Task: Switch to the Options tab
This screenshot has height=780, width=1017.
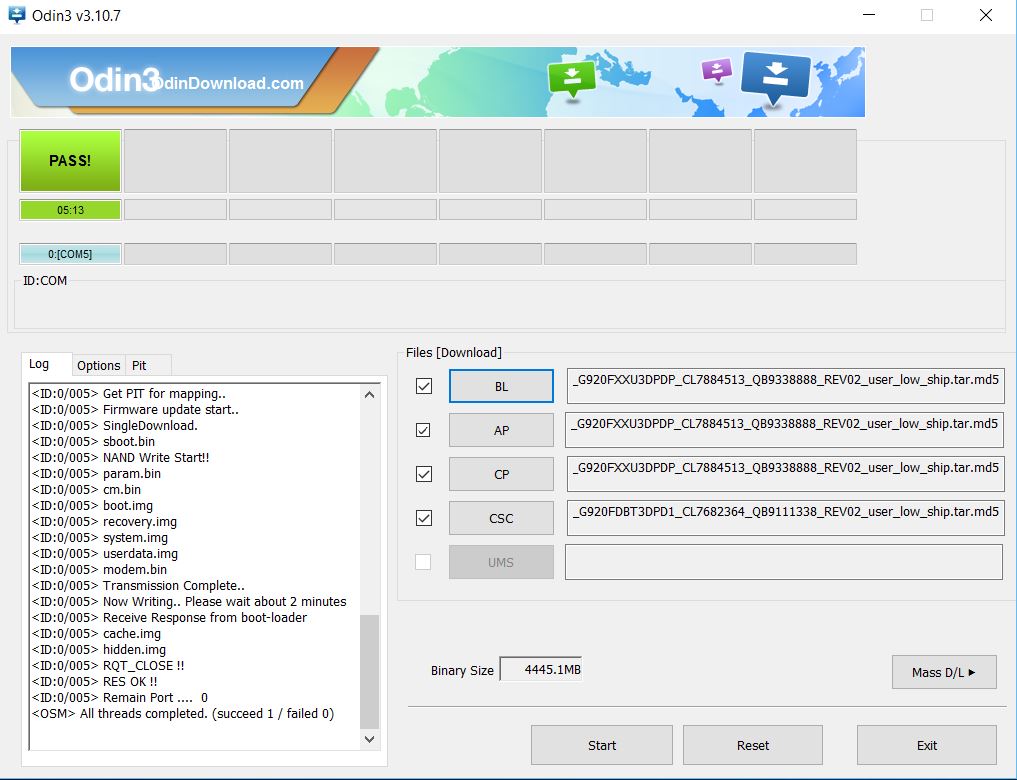Action: click(99, 365)
